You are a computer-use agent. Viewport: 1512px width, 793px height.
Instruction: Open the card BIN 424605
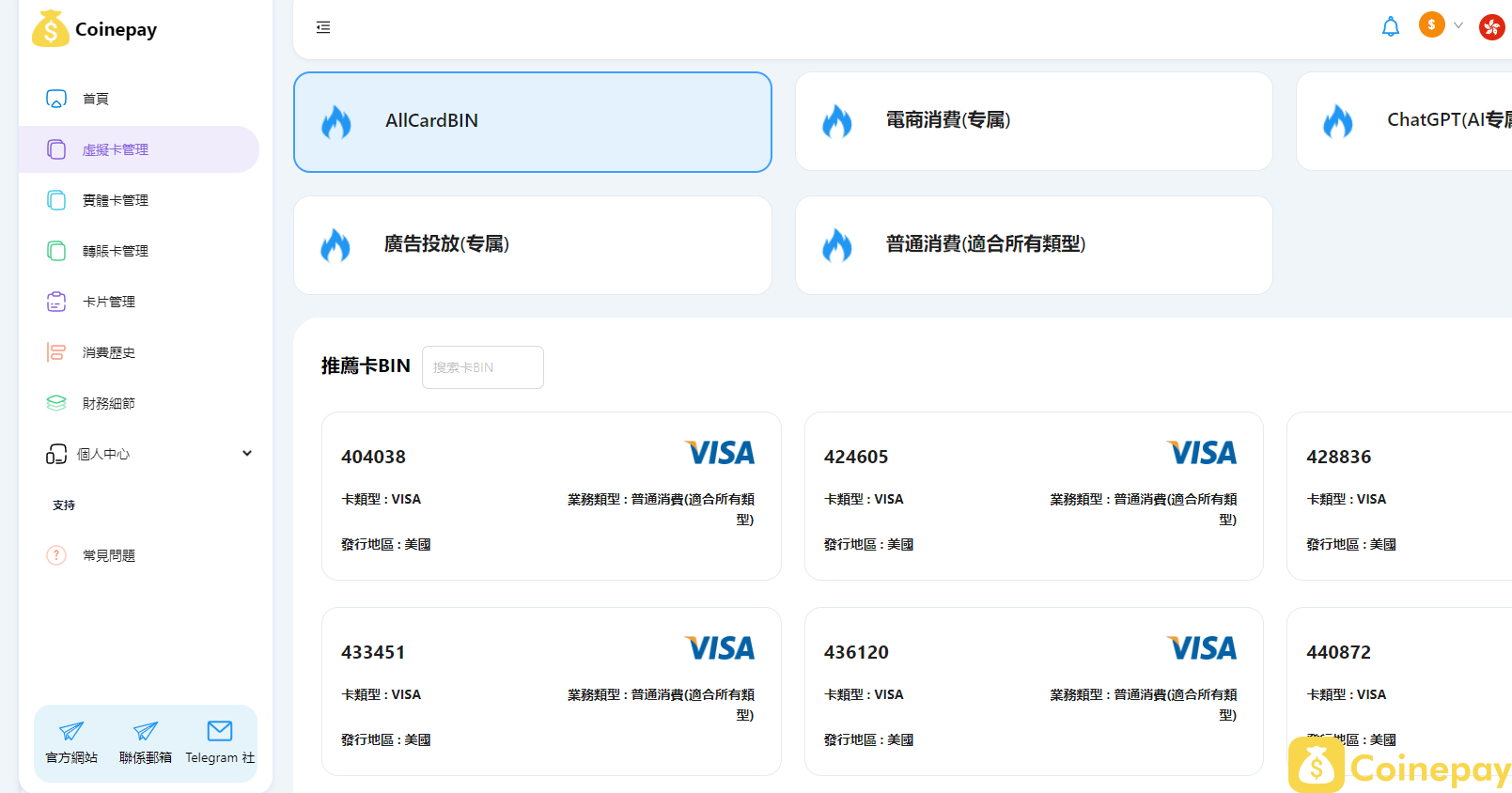tap(1034, 496)
